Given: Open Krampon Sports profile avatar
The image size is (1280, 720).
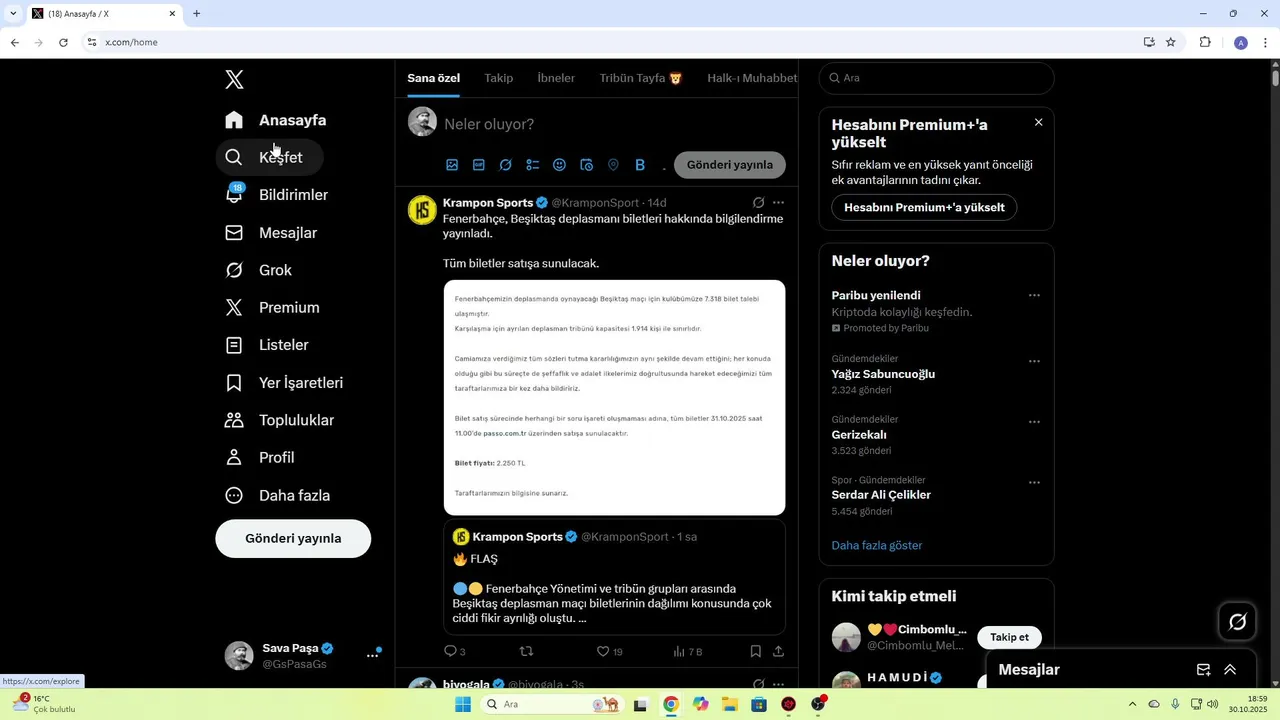Looking at the screenshot, I should (x=423, y=210).
